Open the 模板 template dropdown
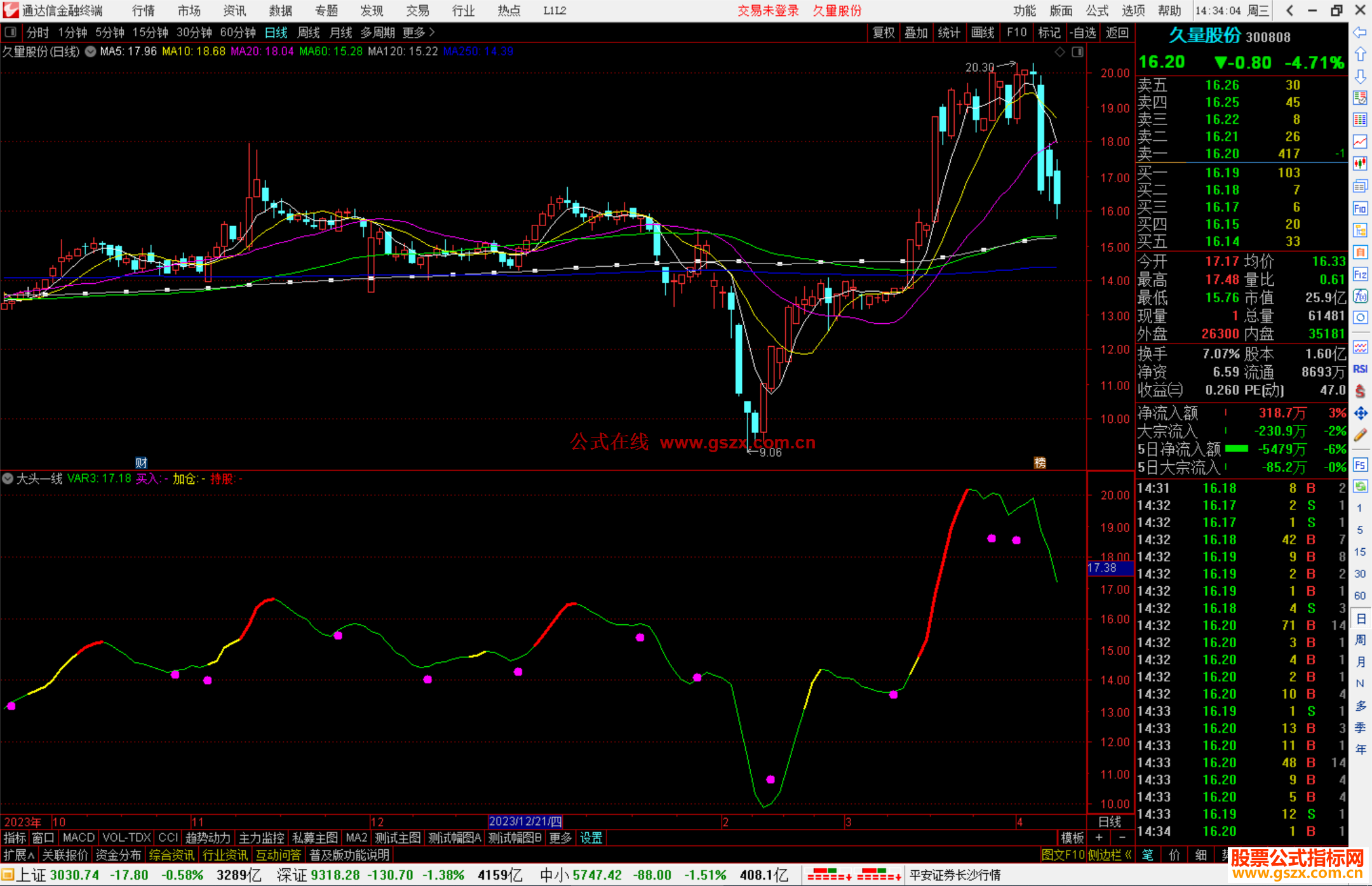Screen dimensions: 1372x886 [1072, 838]
